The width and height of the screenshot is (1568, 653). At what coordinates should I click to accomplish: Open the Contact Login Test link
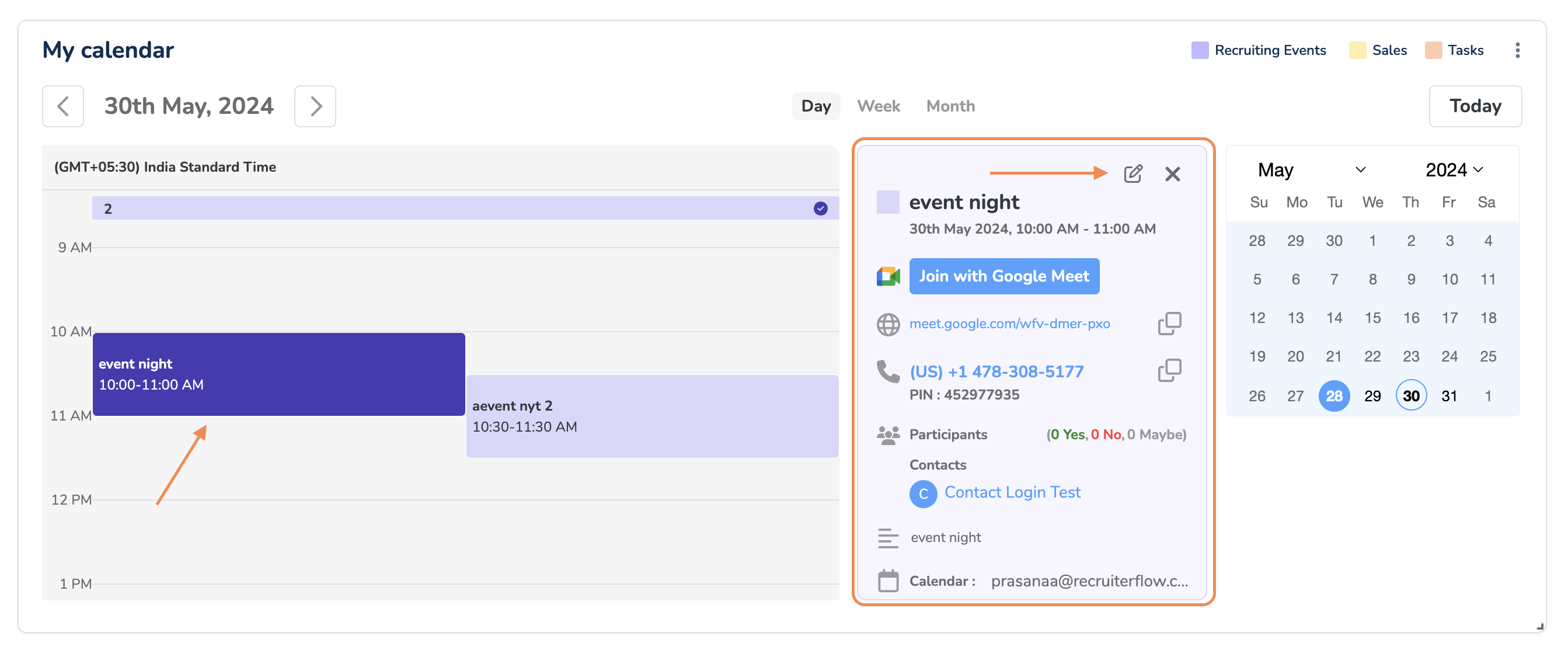[1012, 492]
